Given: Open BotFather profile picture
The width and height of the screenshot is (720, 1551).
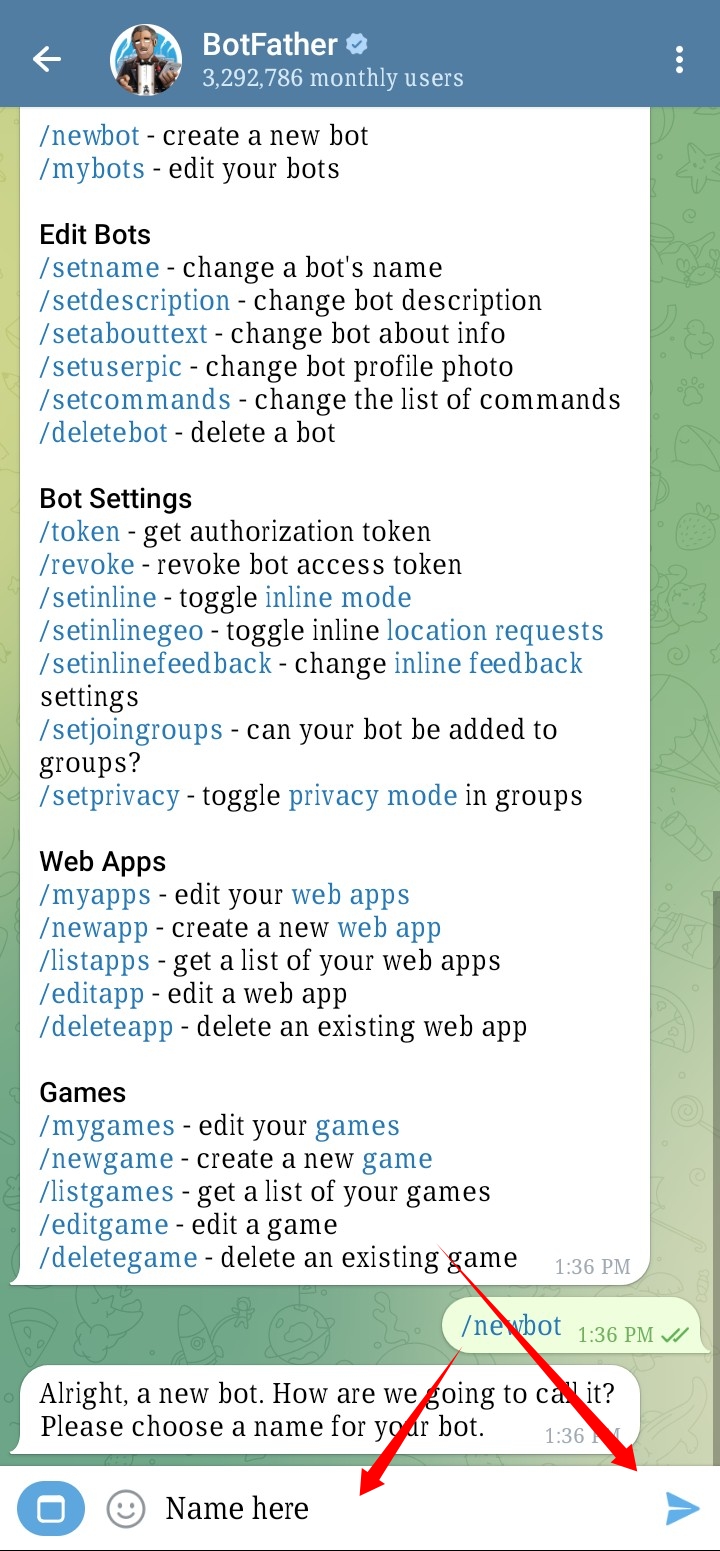Looking at the screenshot, I should click(x=146, y=60).
